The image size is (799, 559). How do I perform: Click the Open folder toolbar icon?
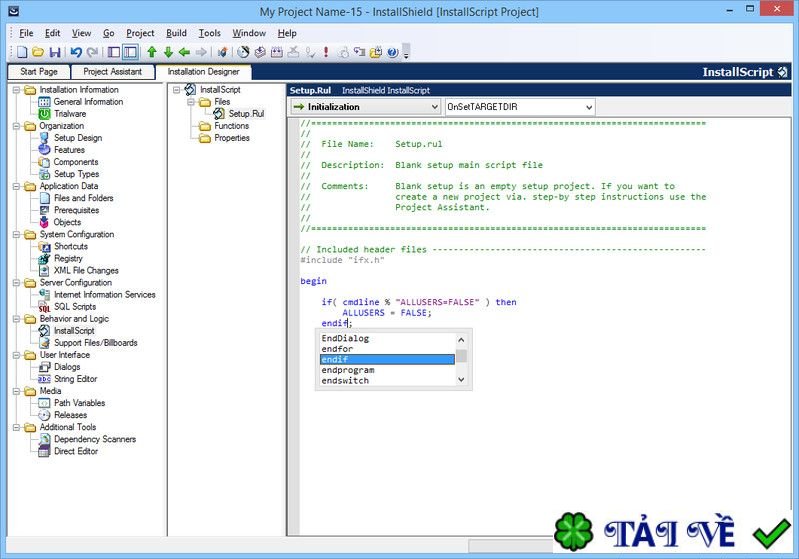pos(38,52)
